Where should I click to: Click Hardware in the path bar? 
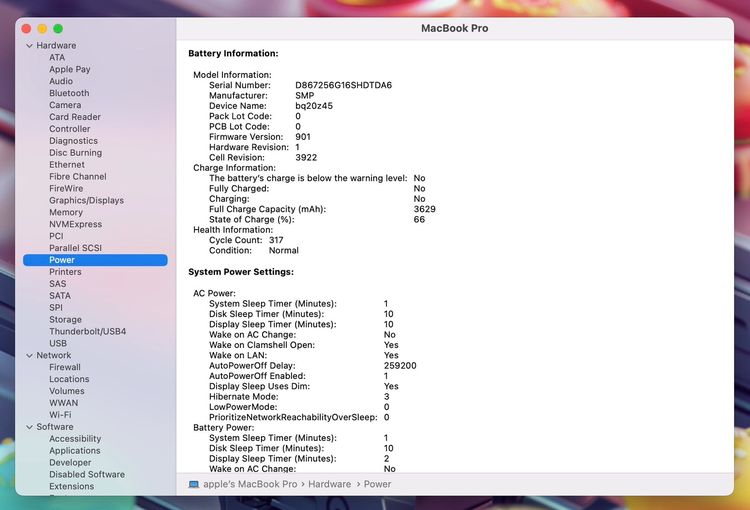point(330,484)
